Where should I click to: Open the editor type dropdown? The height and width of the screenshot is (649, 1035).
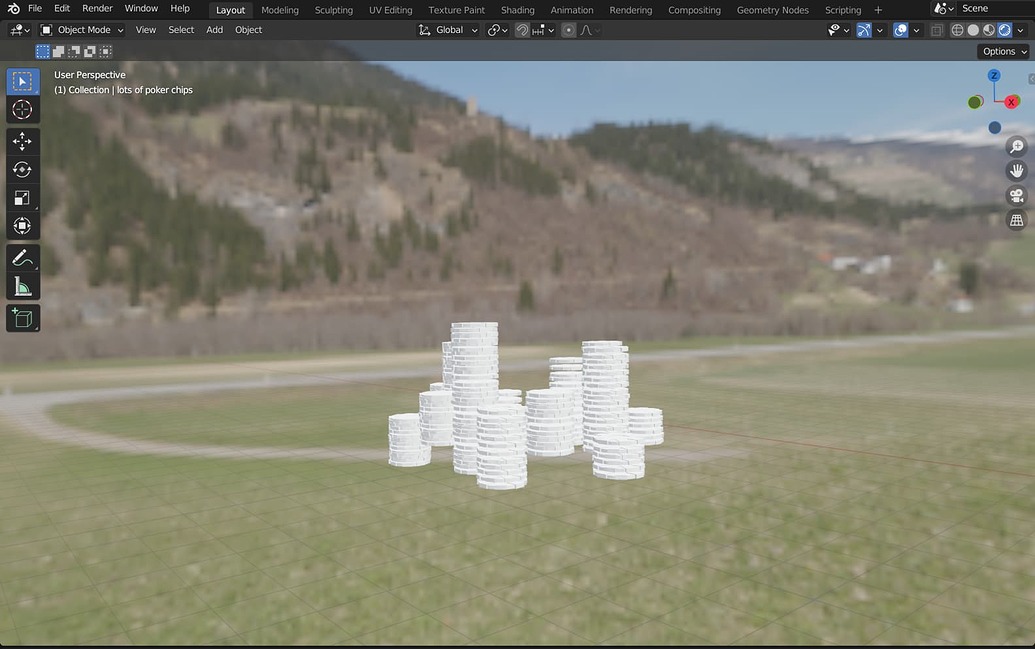pyautogui.click(x=20, y=30)
